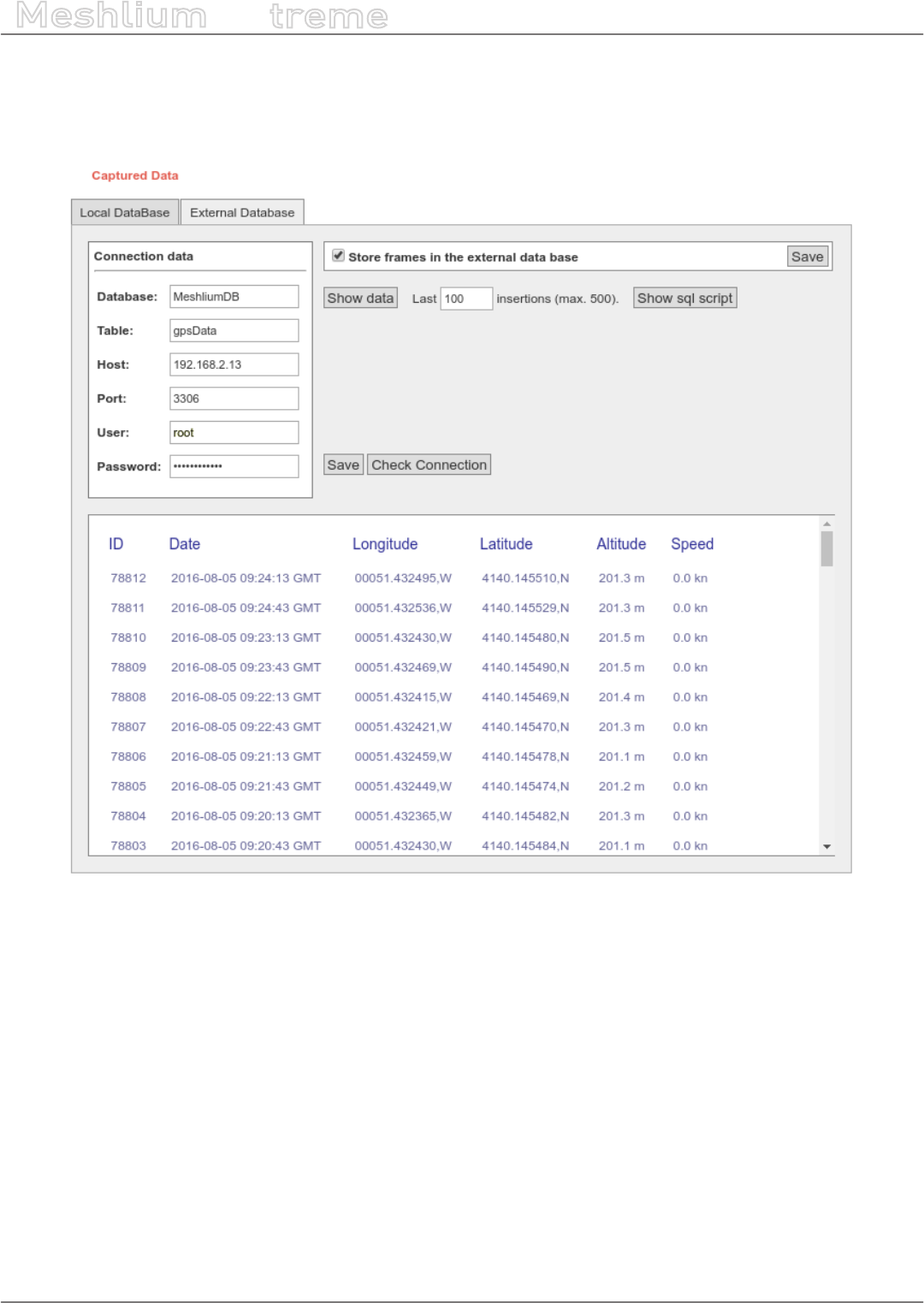Focus the Last insertions field showing 100
924x1303 pixels.
466,299
